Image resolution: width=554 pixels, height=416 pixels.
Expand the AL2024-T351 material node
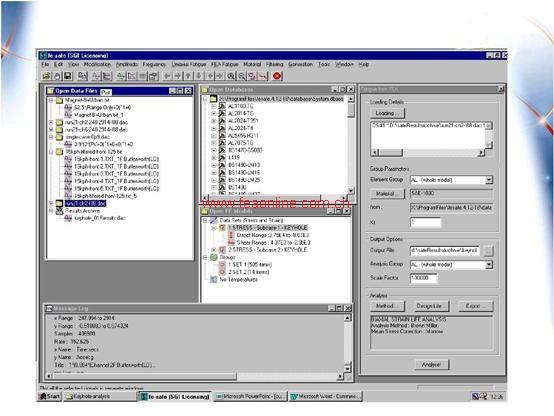214,121
